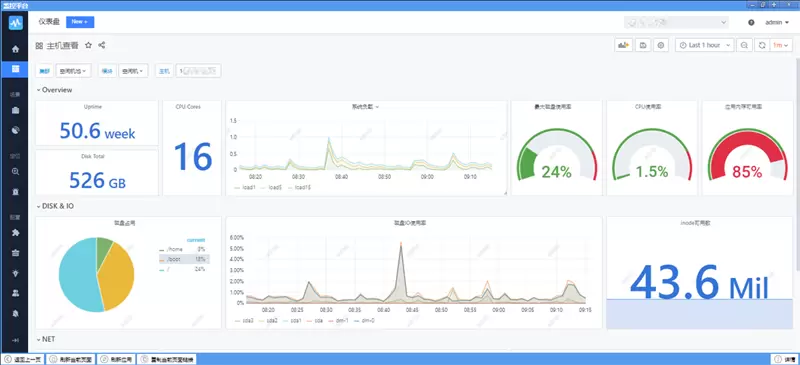Add a panel with chart-plus icon
This screenshot has height=365, width=800.
coord(623,45)
